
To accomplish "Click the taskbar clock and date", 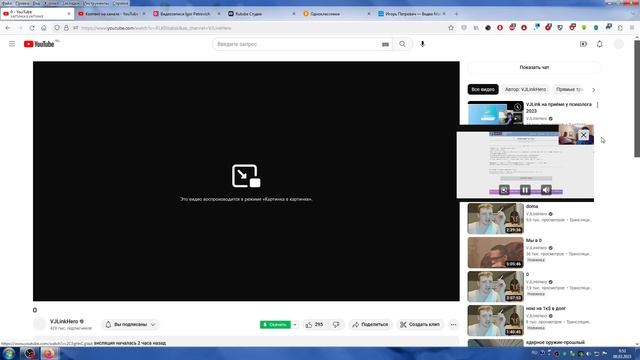I will (622, 353).
